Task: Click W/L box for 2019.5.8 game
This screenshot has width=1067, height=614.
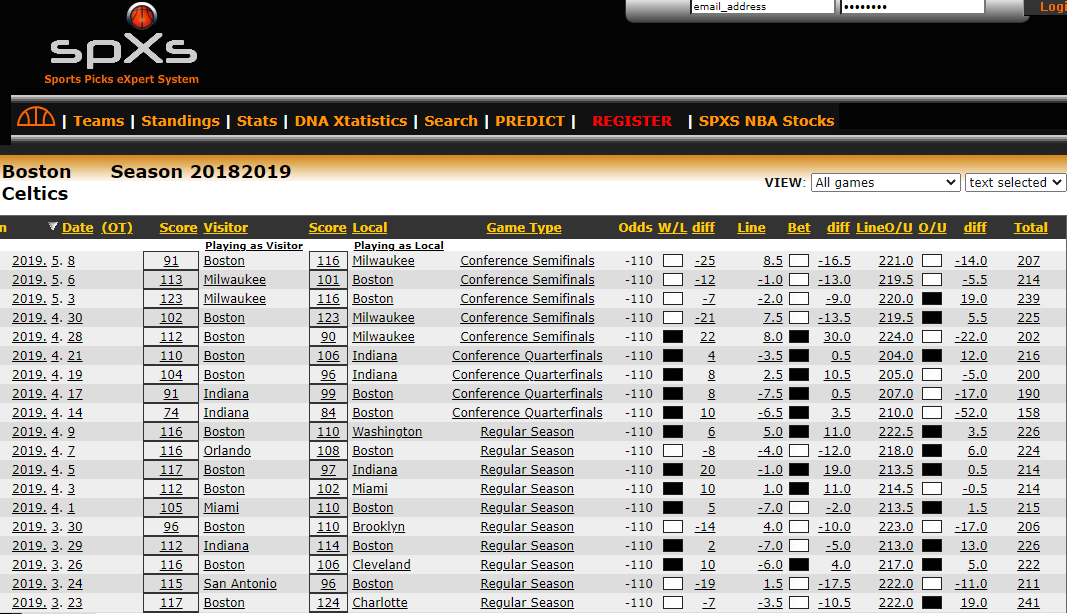Action: click(673, 261)
